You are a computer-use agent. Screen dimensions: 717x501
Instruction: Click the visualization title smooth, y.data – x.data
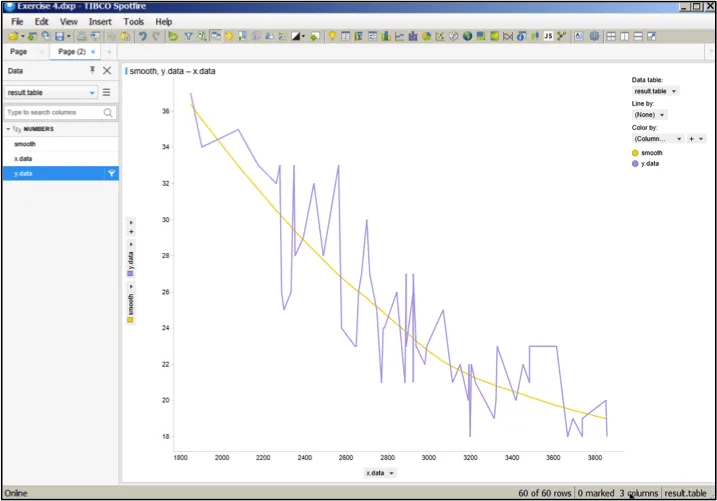point(172,71)
